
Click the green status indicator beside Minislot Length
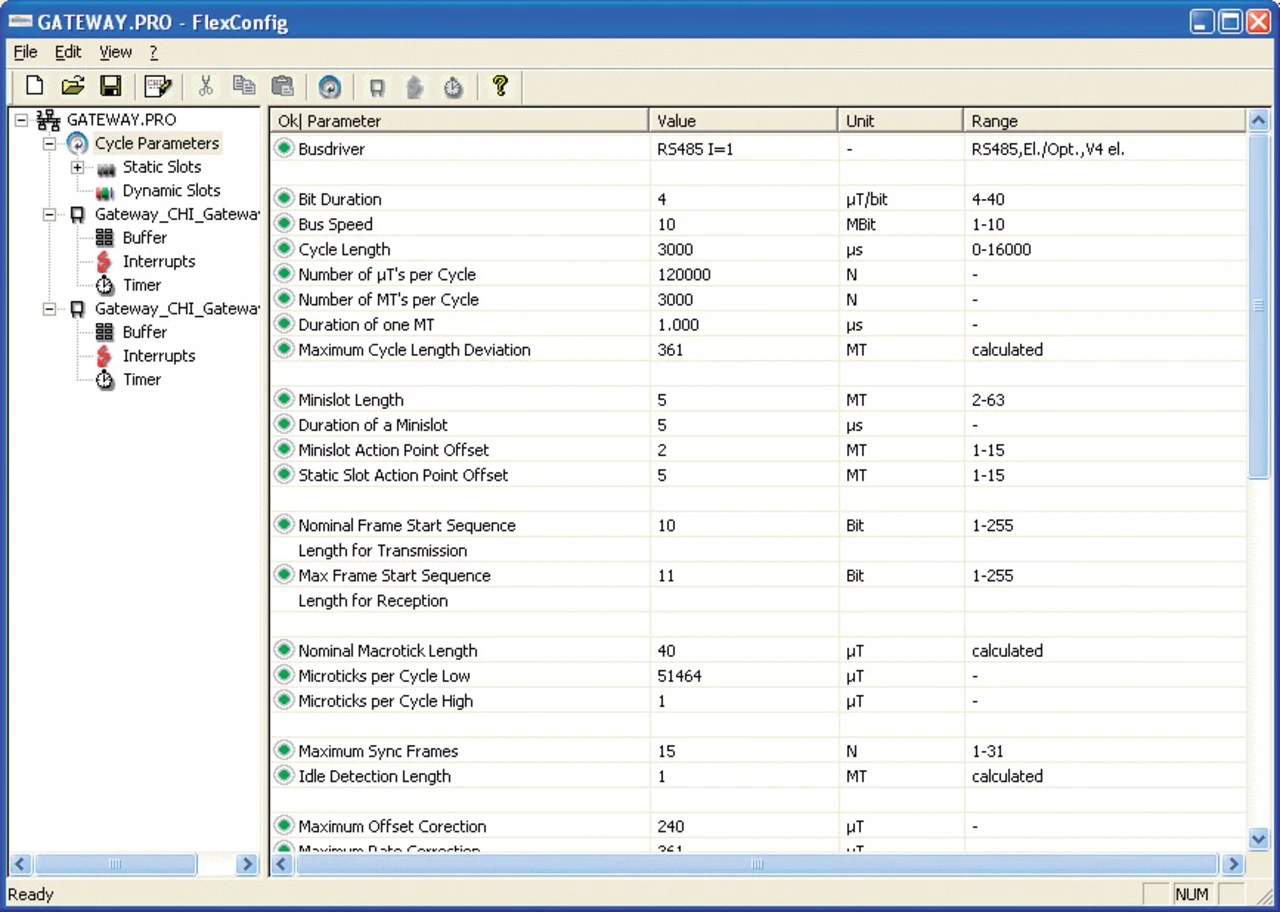[x=284, y=400]
